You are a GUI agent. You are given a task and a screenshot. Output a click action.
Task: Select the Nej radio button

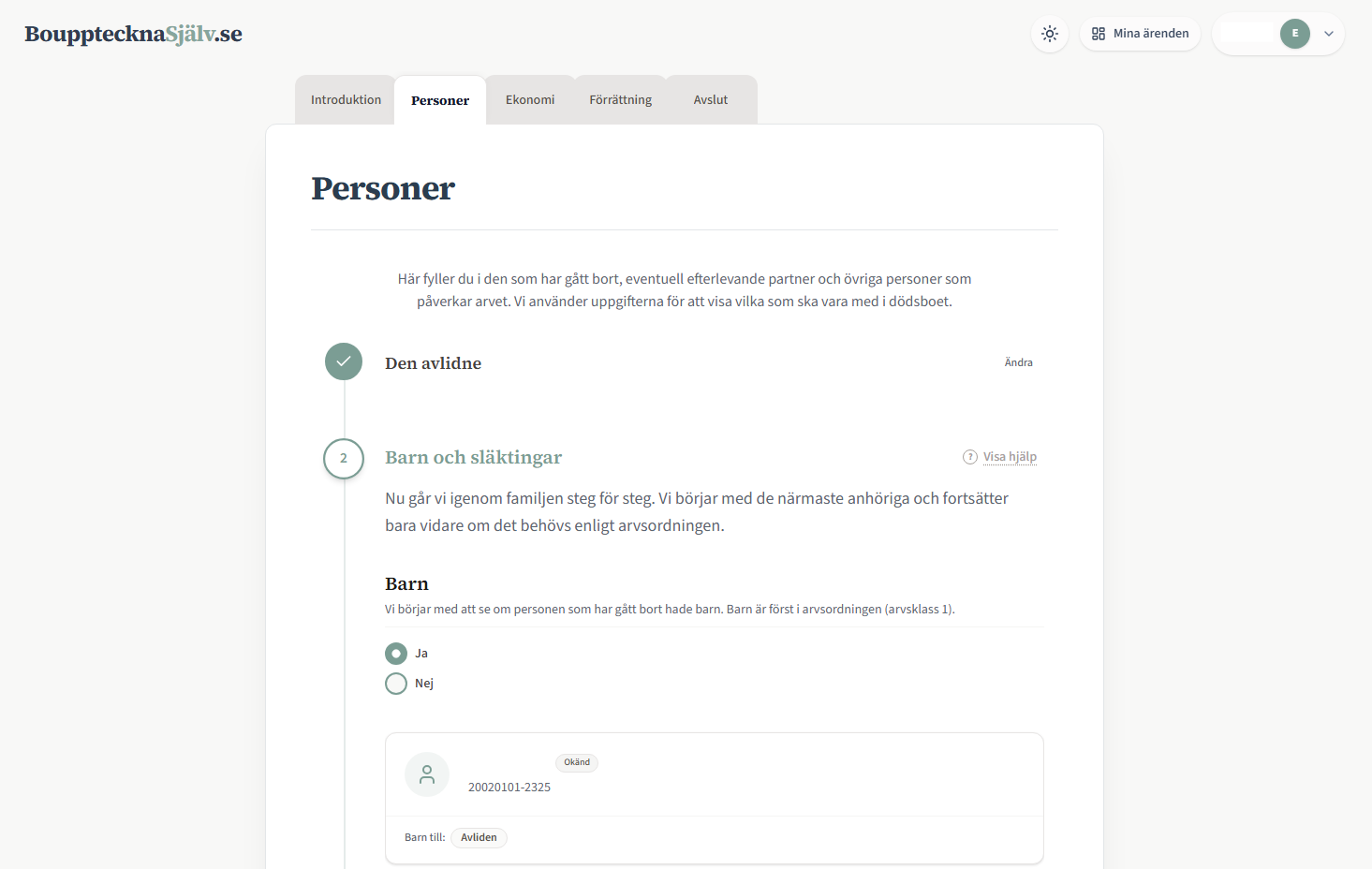[x=396, y=684]
